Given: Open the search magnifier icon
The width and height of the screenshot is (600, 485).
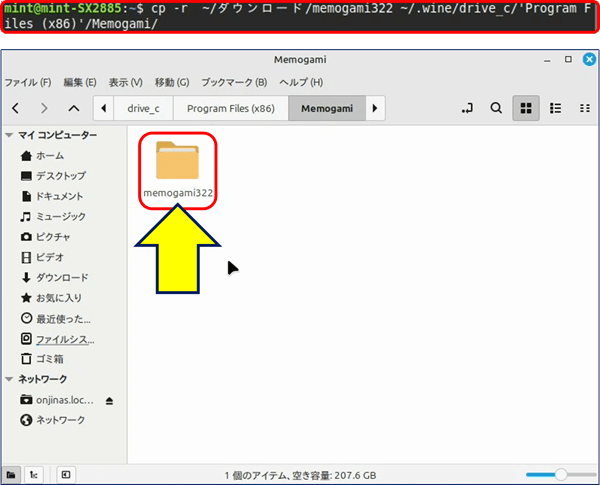Looking at the screenshot, I should tap(496, 108).
